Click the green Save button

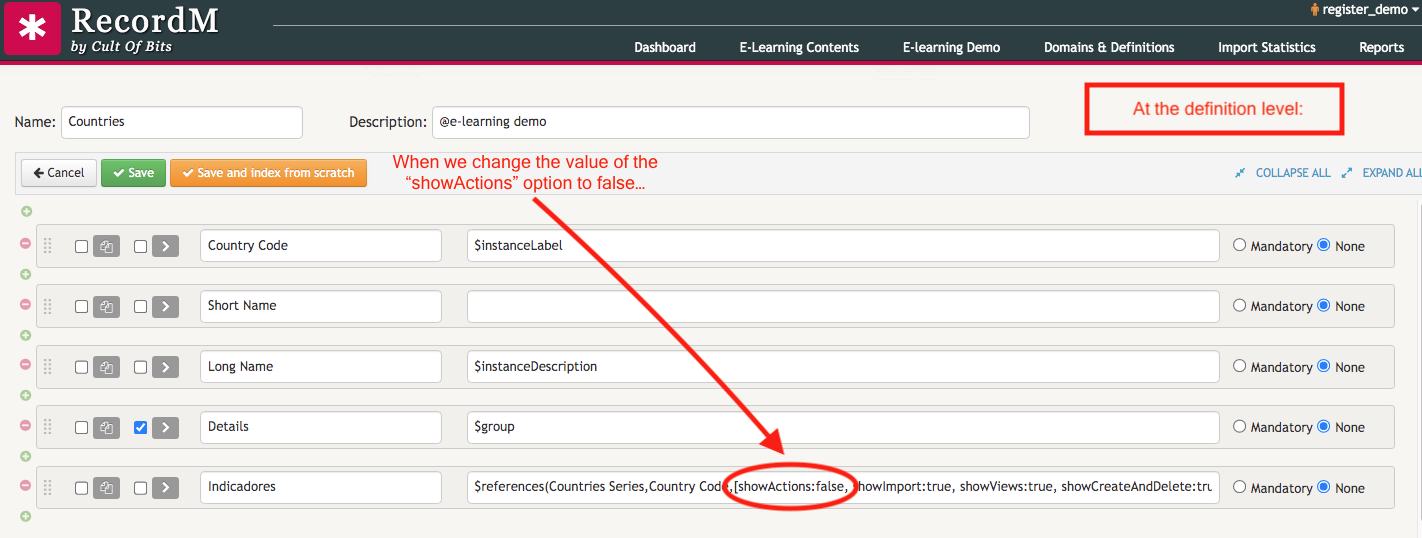pyautogui.click(x=133, y=173)
